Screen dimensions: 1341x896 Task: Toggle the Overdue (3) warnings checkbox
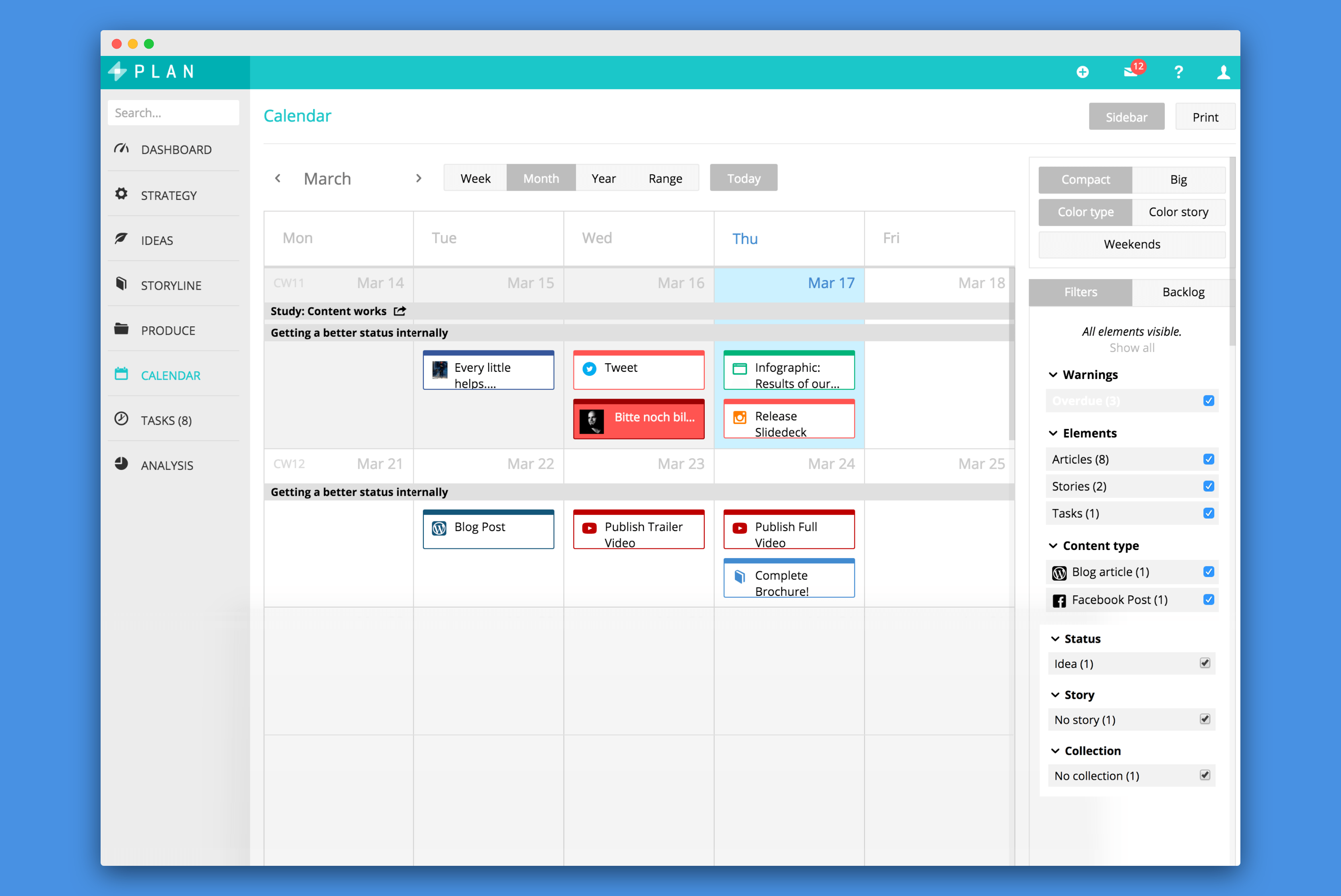pyautogui.click(x=1208, y=401)
